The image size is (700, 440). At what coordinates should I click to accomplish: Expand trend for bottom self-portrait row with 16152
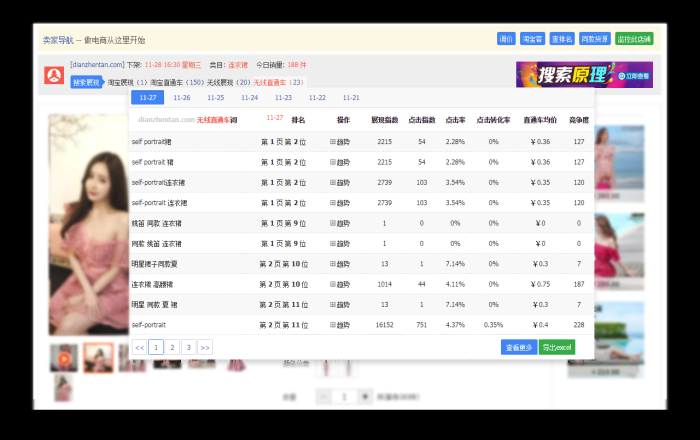pyautogui.click(x=340, y=325)
